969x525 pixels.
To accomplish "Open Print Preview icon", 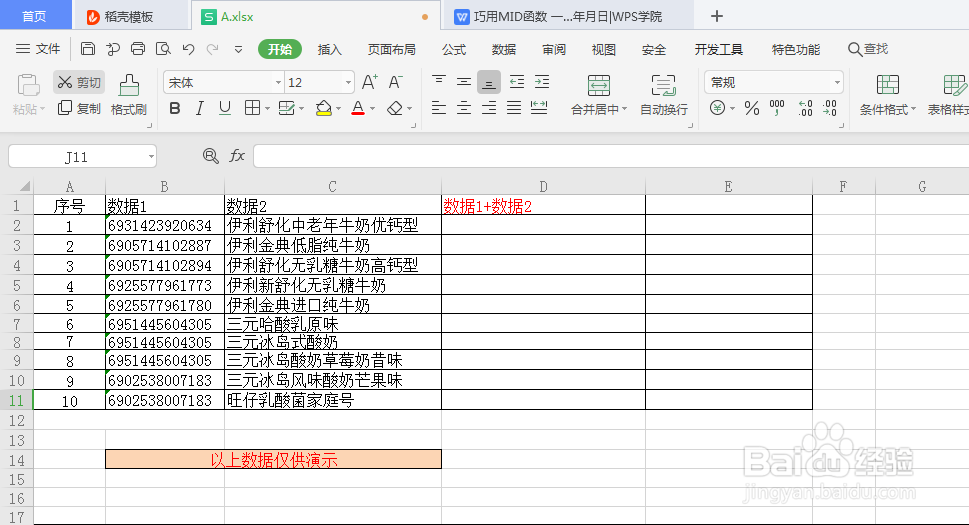I will click(x=163, y=49).
